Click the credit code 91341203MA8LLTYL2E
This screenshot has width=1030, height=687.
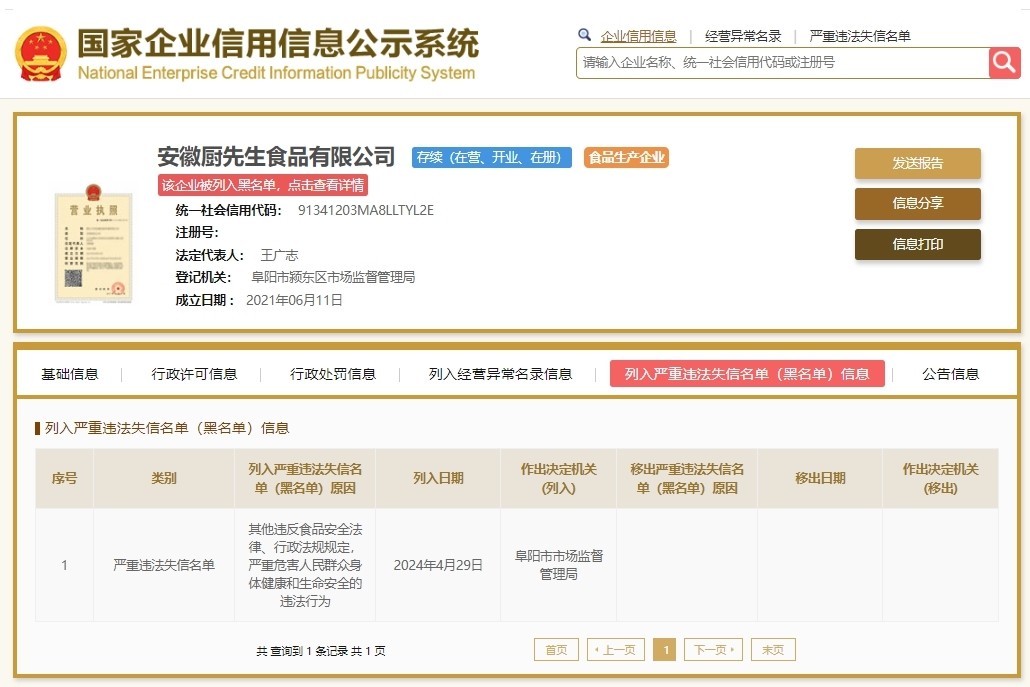366,210
